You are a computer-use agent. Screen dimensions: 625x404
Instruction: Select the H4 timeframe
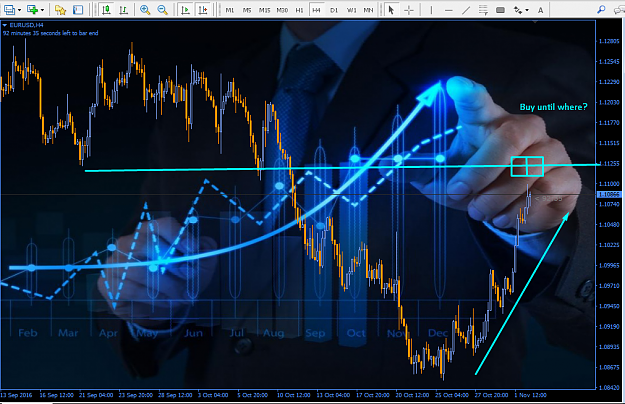click(316, 10)
